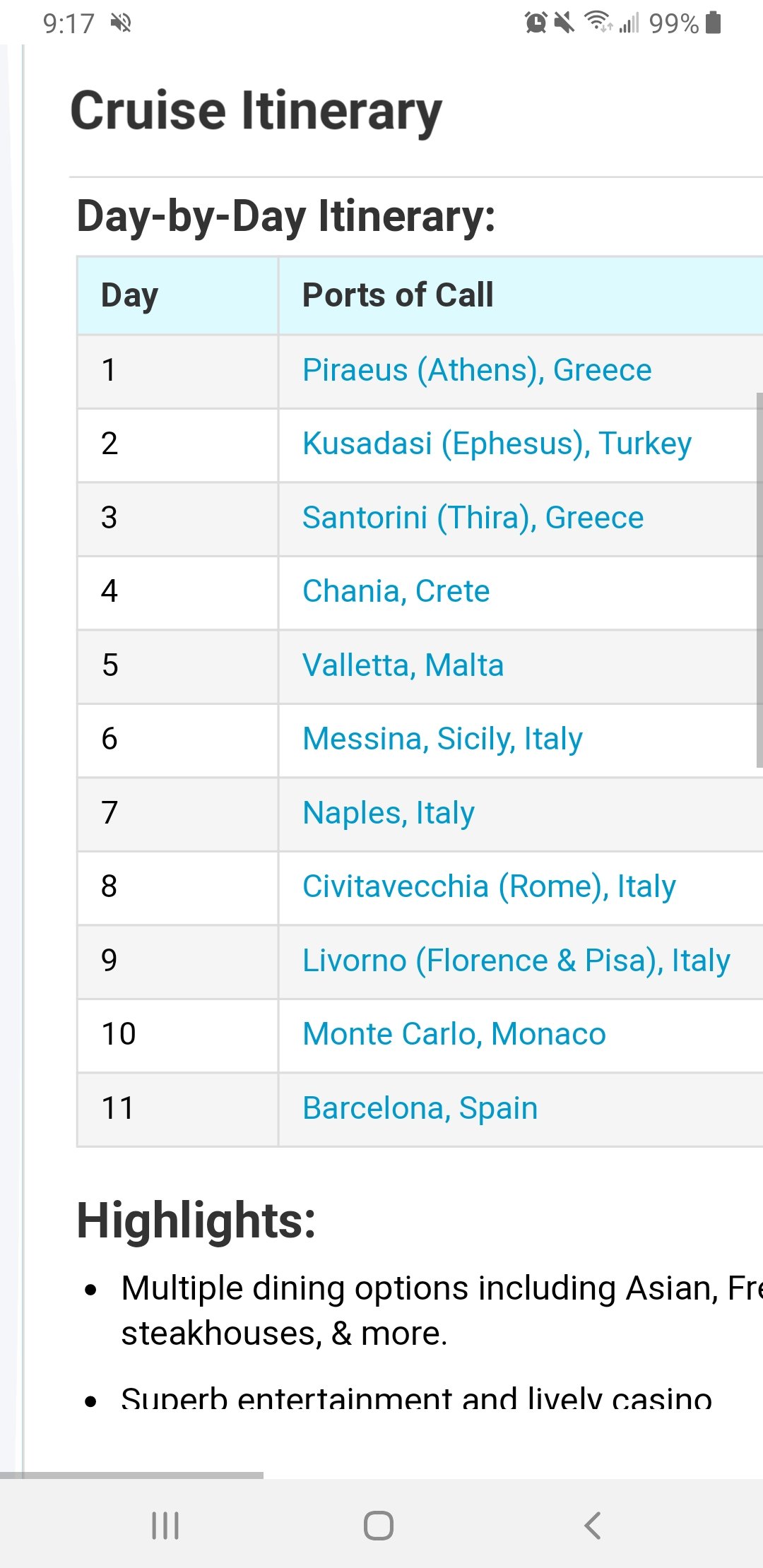This screenshot has width=763, height=1568.
Task: Click the vertical scrollbar on the right edge
Action: coord(759,579)
